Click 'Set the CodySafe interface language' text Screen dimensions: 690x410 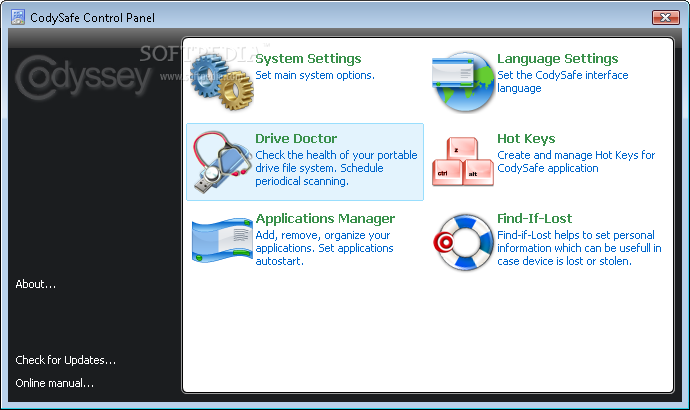click(563, 82)
